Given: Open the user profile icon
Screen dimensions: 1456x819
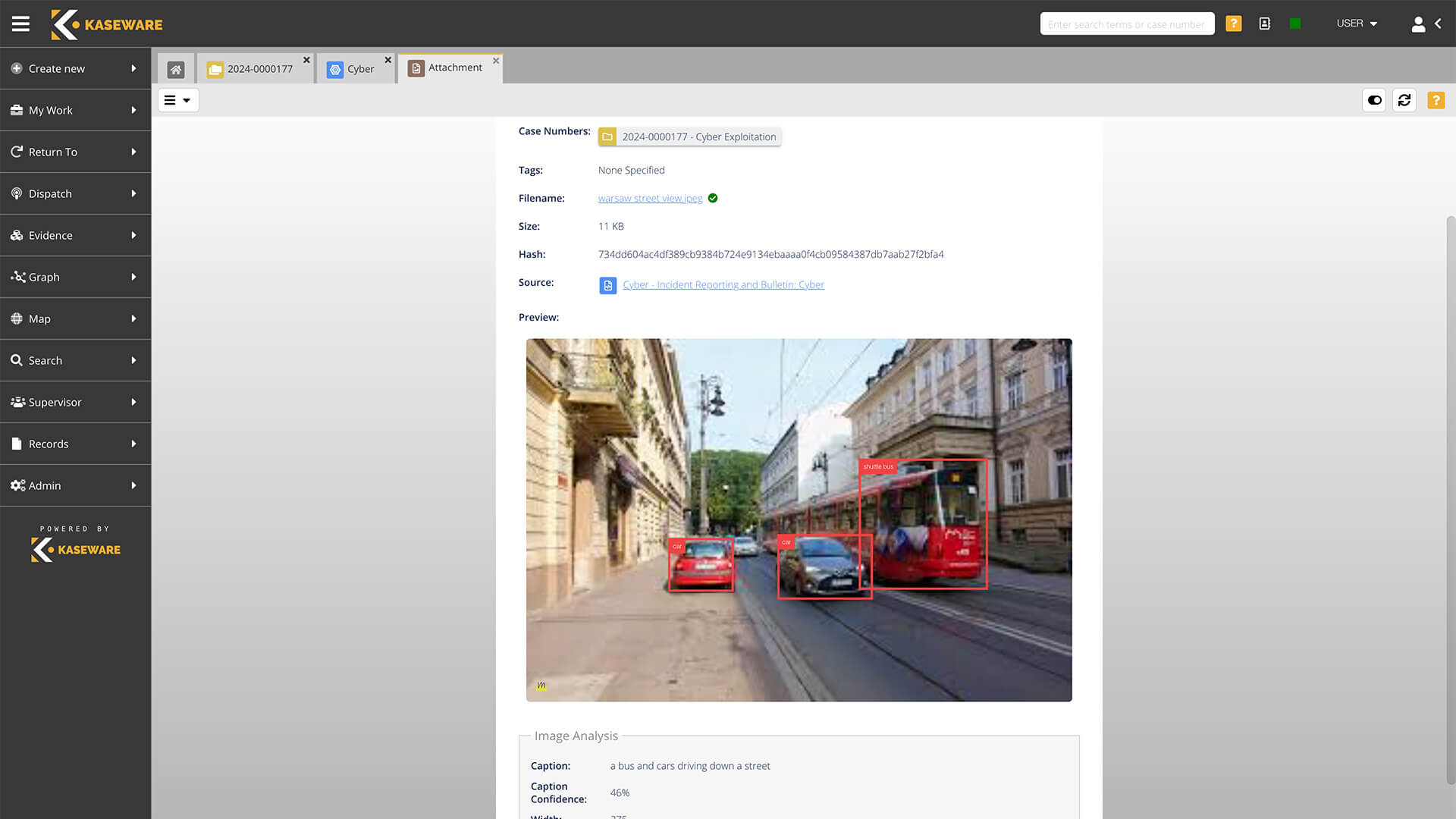Looking at the screenshot, I should coord(1418,24).
